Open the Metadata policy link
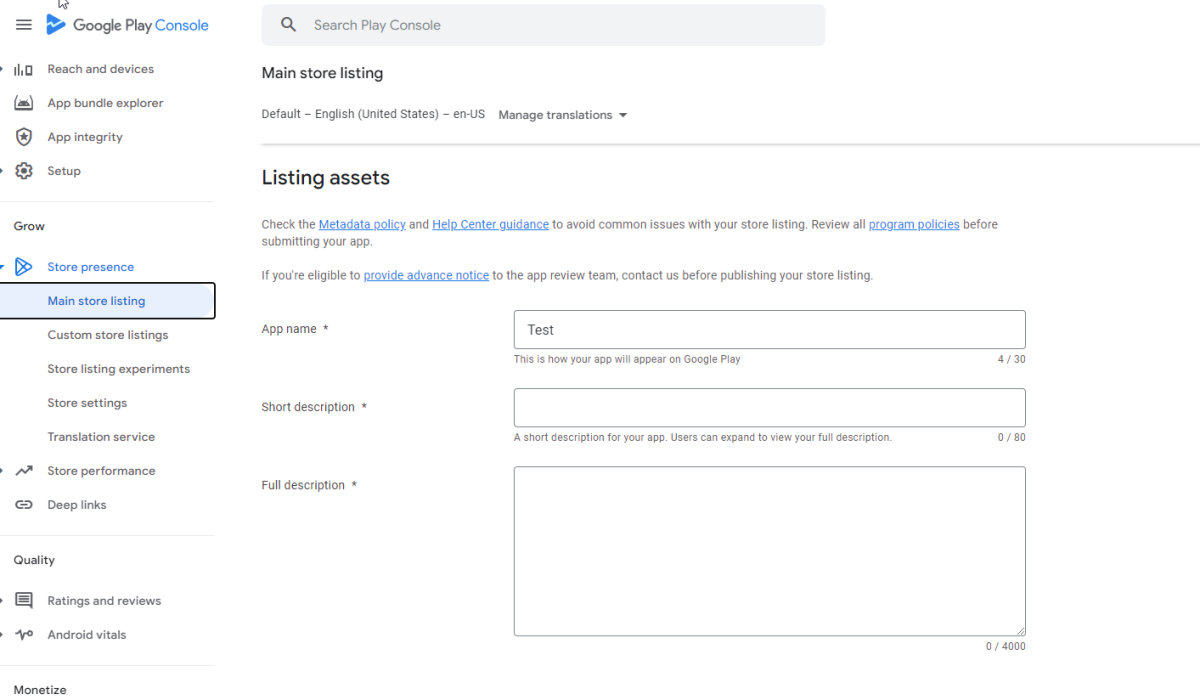 point(362,224)
